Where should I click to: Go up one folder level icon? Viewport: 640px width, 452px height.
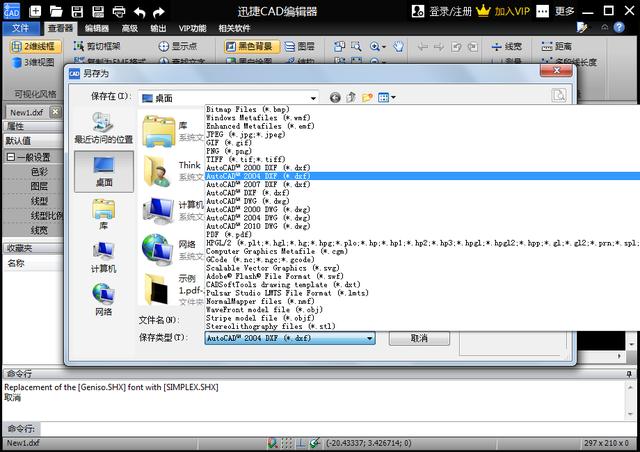(351, 97)
